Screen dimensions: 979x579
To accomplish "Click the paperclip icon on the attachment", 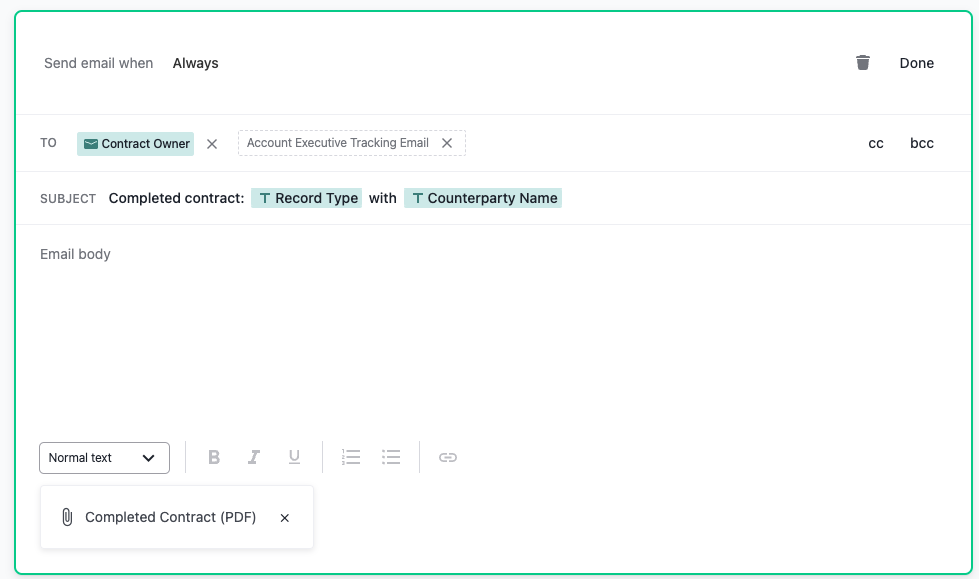I will pyautogui.click(x=67, y=517).
